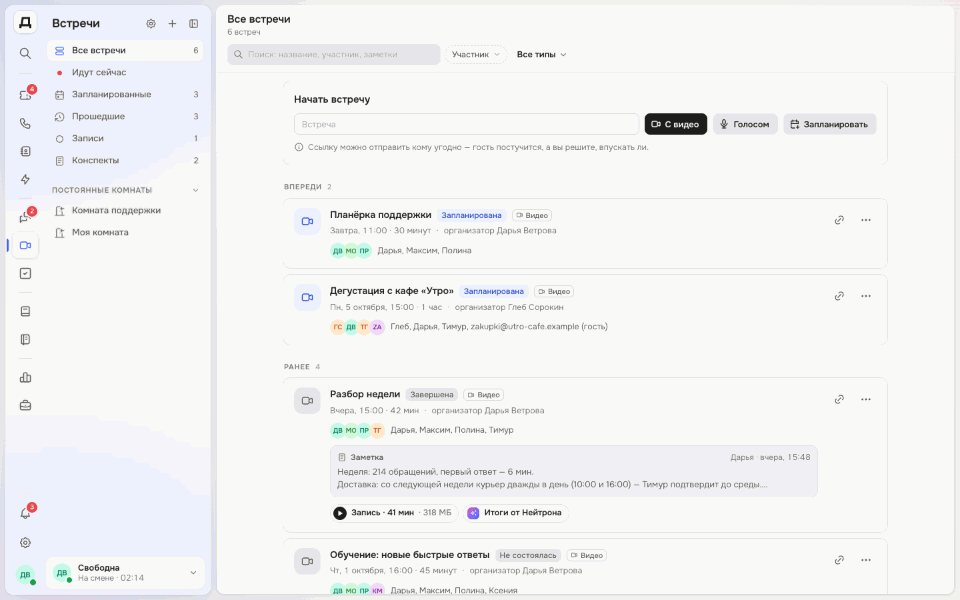Go to «Записи» in the sidebar
The width and height of the screenshot is (960, 600).
(125, 138)
